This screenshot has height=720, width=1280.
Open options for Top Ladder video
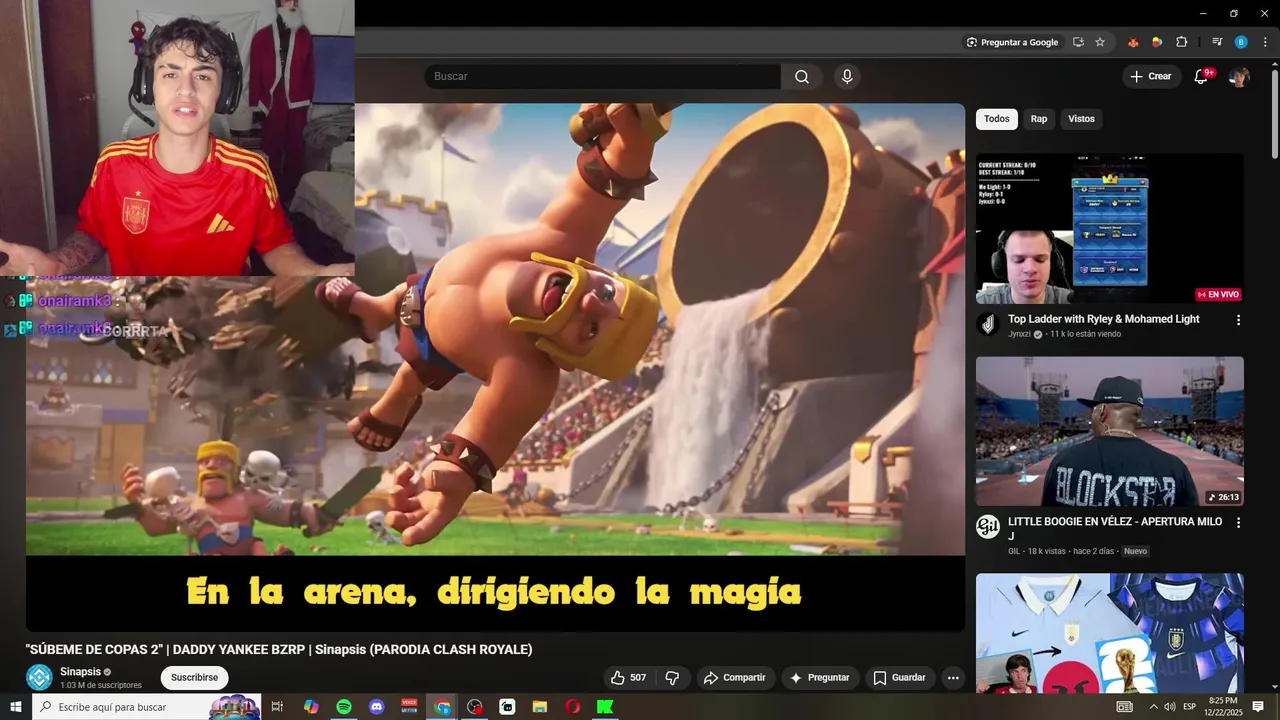tap(1238, 320)
